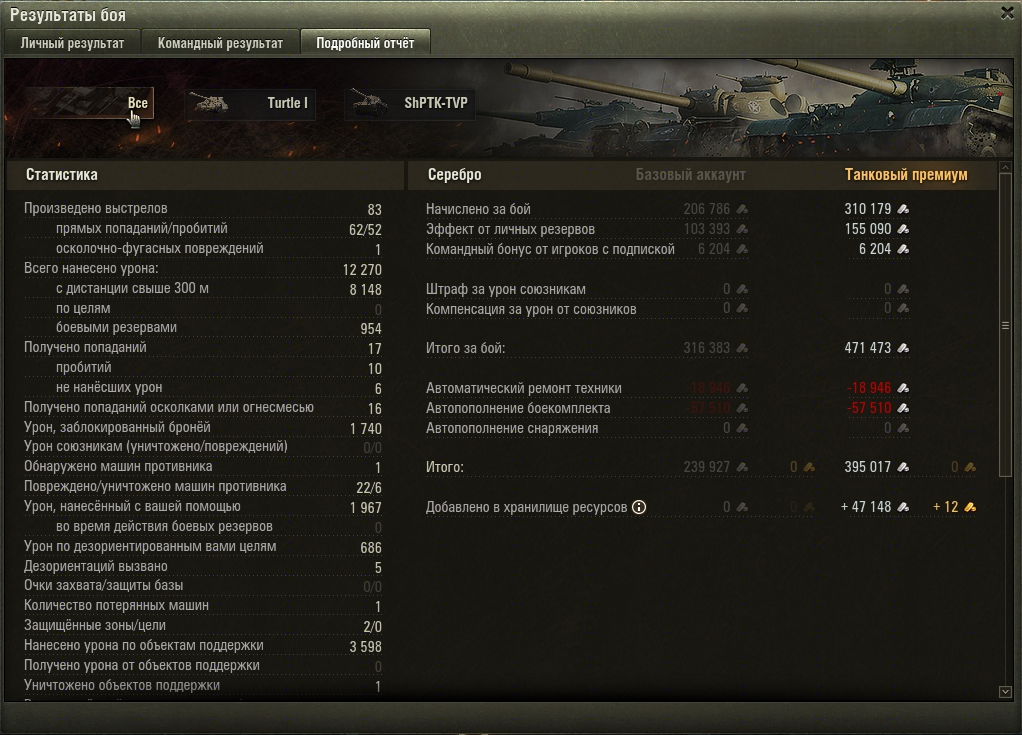The image size is (1022, 735).
Task: Select the Все vehicles filter
Action: 90,103
